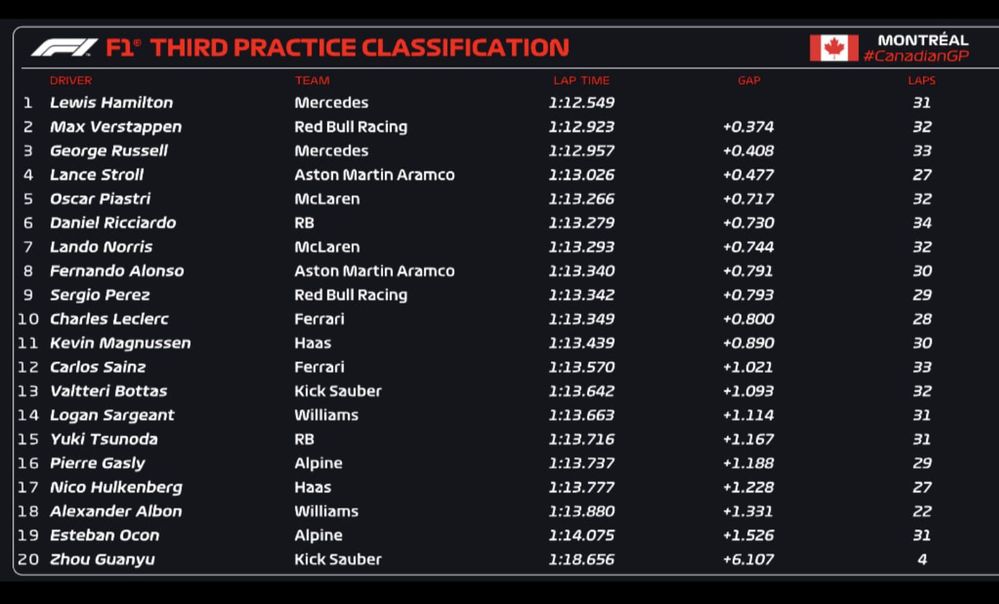Click Charles Leclerc's Ferrari team name
The width and height of the screenshot is (999, 604).
click(x=319, y=319)
